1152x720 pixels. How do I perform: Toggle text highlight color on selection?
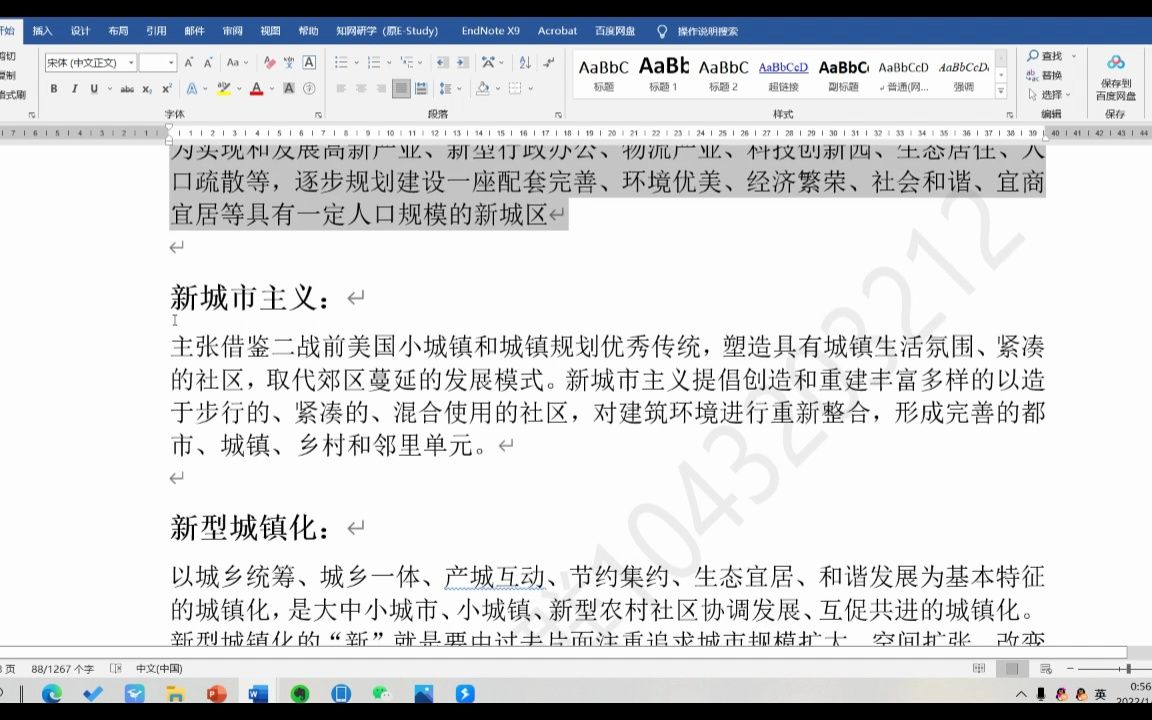click(x=224, y=89)
